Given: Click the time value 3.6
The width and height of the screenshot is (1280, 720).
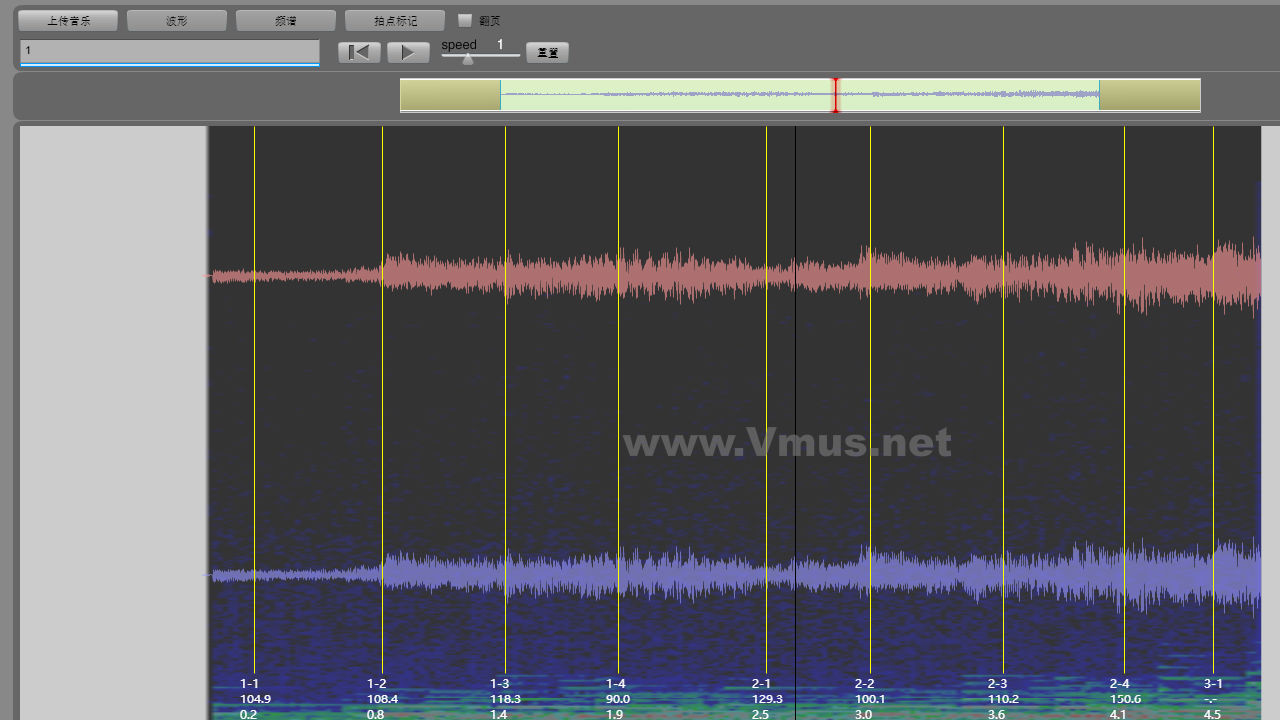Looking at the screenshot, I should 996,714.
